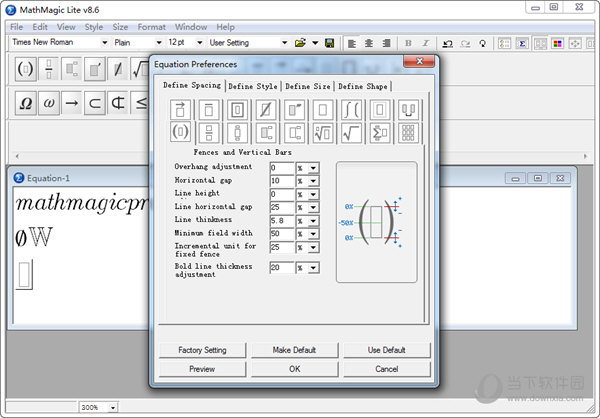The image size is (600, 418).
Task: Select the matrix grid spacing icon
Action: pyautogui.click(x=408, y=133)
